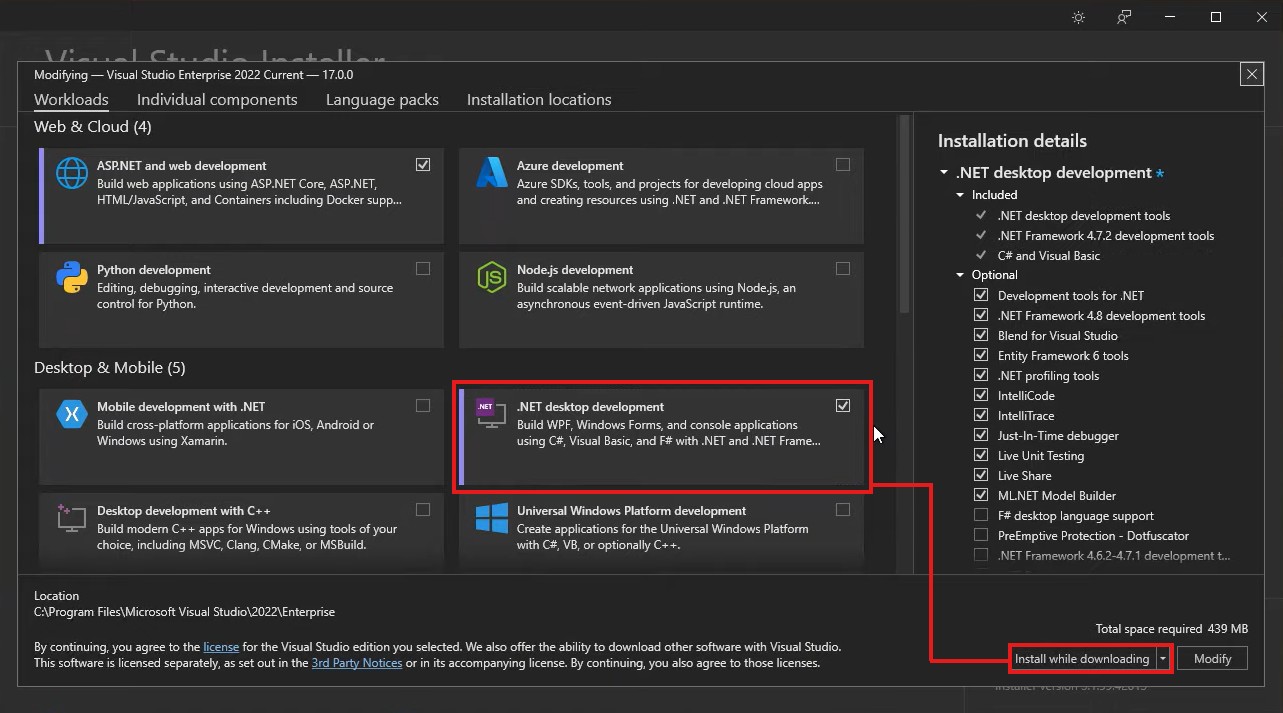Check Desktop development with C++ box

tap(423, 509)
